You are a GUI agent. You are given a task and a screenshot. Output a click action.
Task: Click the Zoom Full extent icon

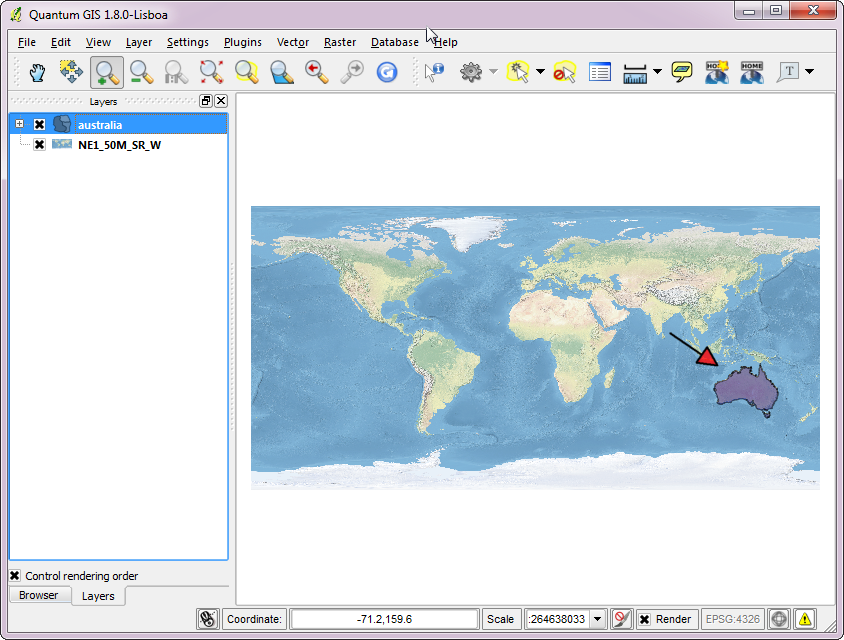tap(211, 72)
